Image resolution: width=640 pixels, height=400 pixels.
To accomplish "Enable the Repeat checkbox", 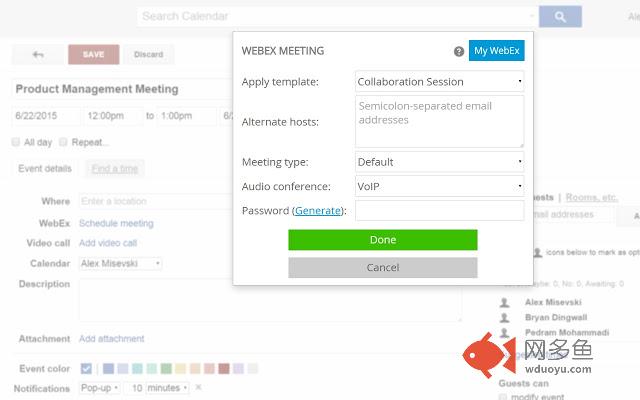I will 63,142.
